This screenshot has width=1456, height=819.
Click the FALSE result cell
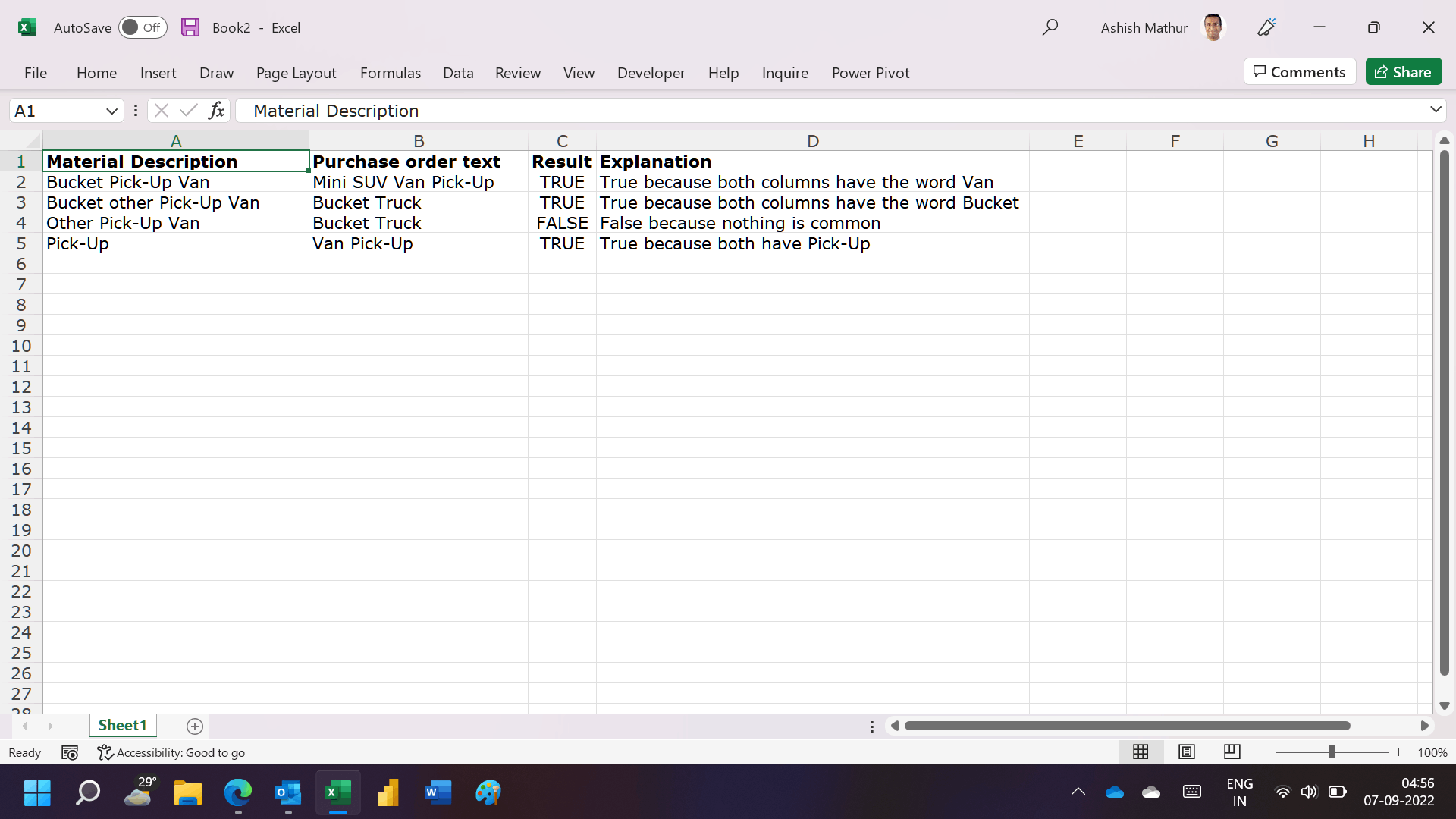(x=562, y=223)
